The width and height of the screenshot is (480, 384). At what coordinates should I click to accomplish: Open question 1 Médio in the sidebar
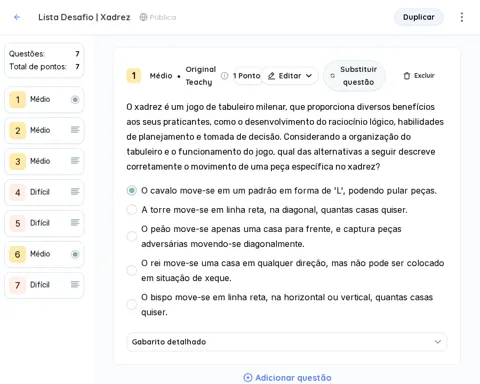coord(44,99)
